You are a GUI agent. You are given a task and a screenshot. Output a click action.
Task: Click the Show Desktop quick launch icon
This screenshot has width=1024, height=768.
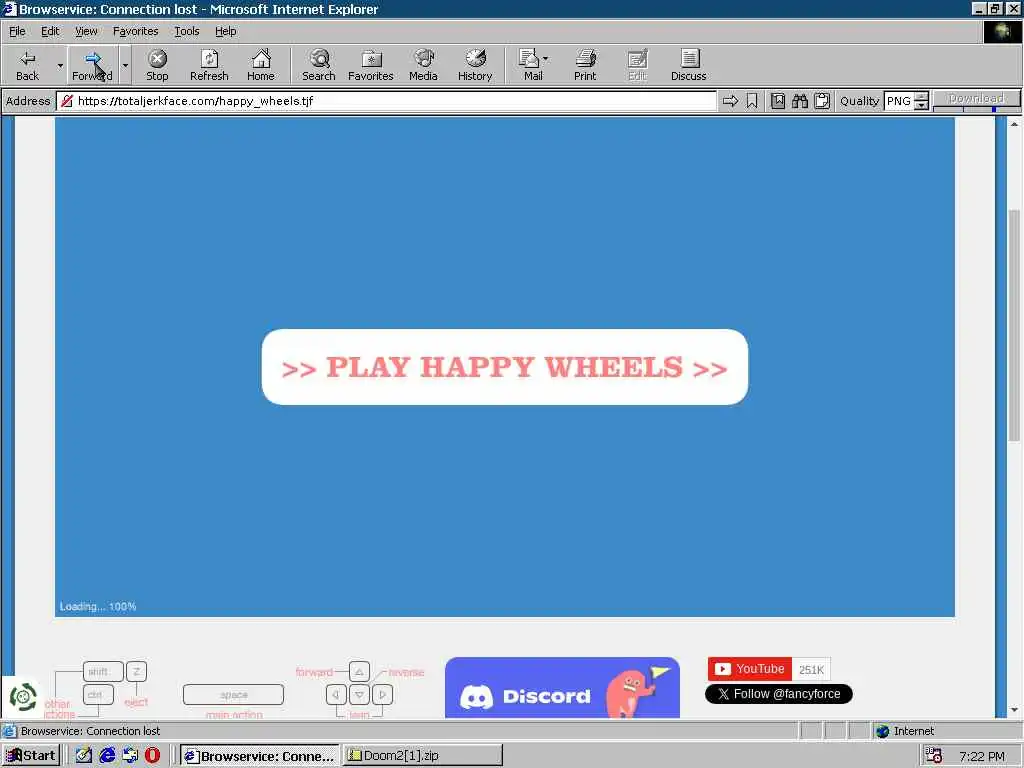coord(130,756)
